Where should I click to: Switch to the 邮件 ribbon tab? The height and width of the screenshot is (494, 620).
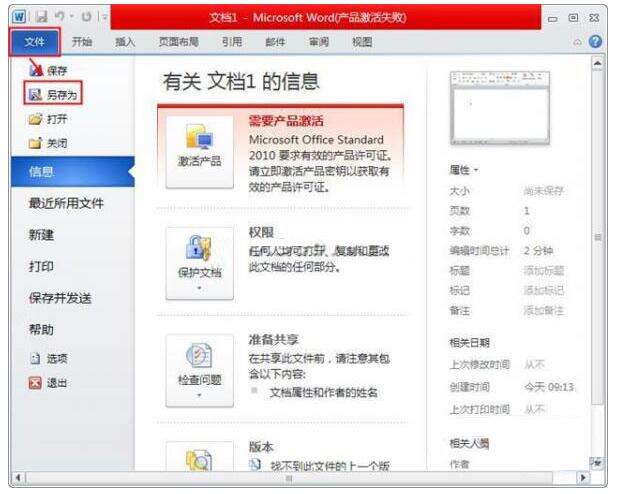[275, 42]
